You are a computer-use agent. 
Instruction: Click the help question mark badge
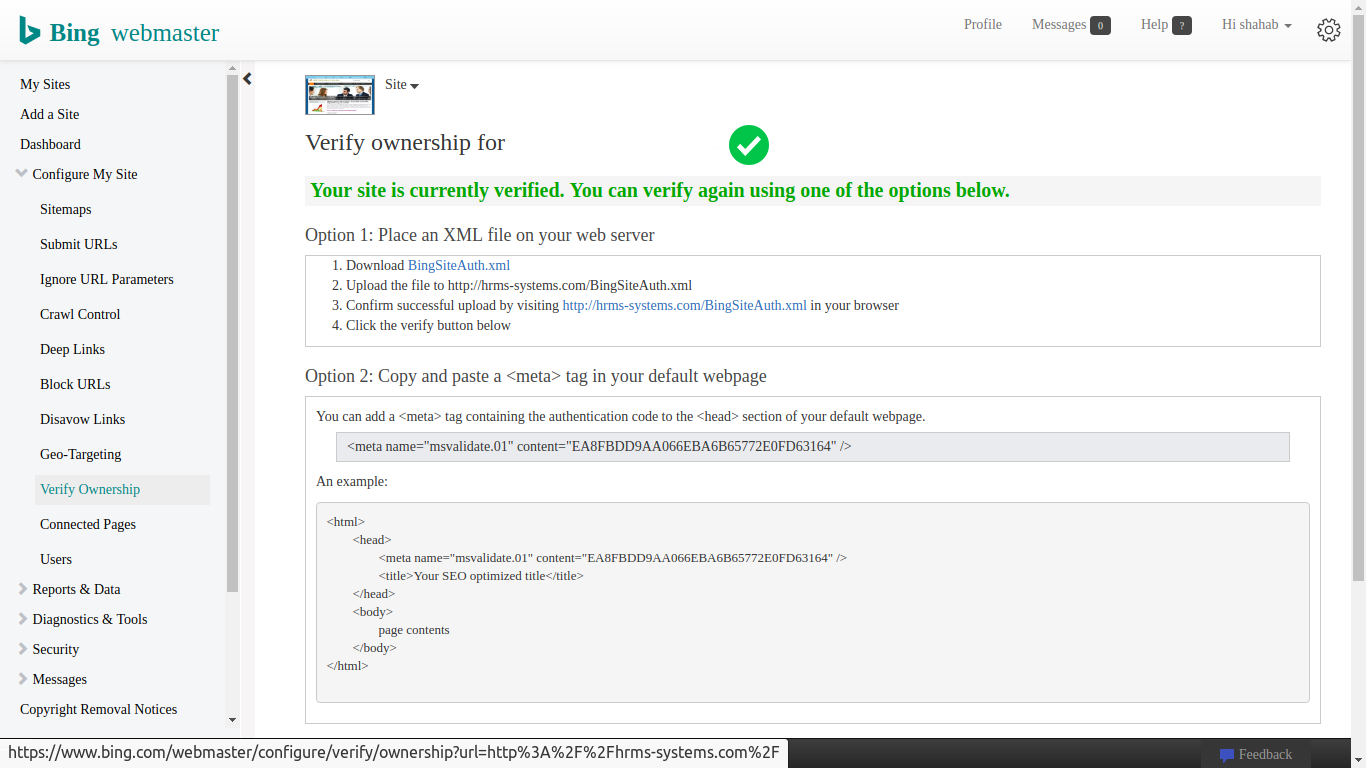1182,26
